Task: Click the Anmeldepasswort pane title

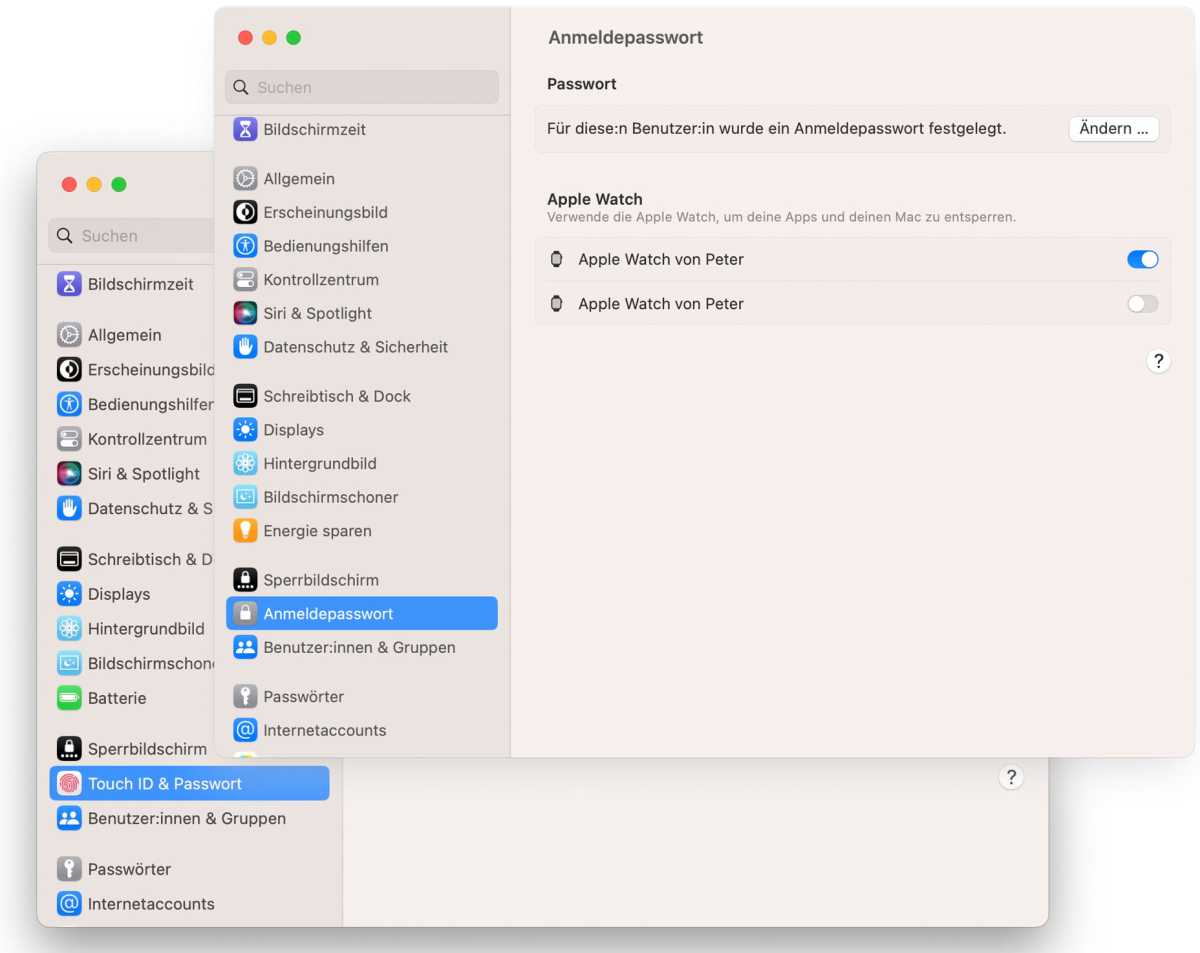Action: point(626,38)
